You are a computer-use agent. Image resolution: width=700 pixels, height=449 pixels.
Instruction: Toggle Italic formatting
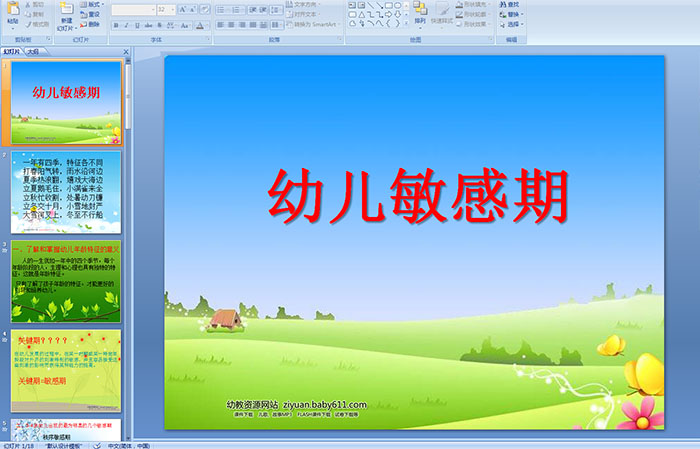tap(126, 25)
